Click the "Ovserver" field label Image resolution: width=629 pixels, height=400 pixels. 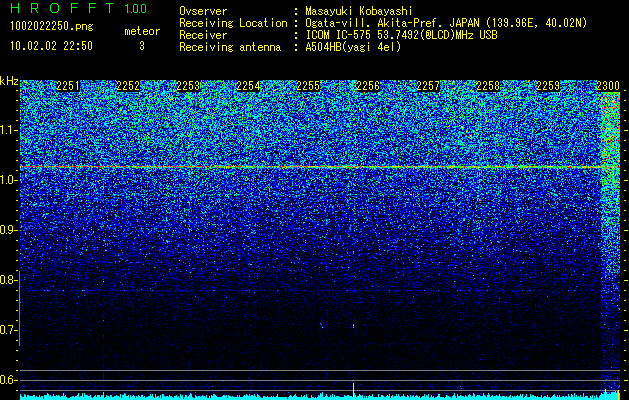point(203,11)
